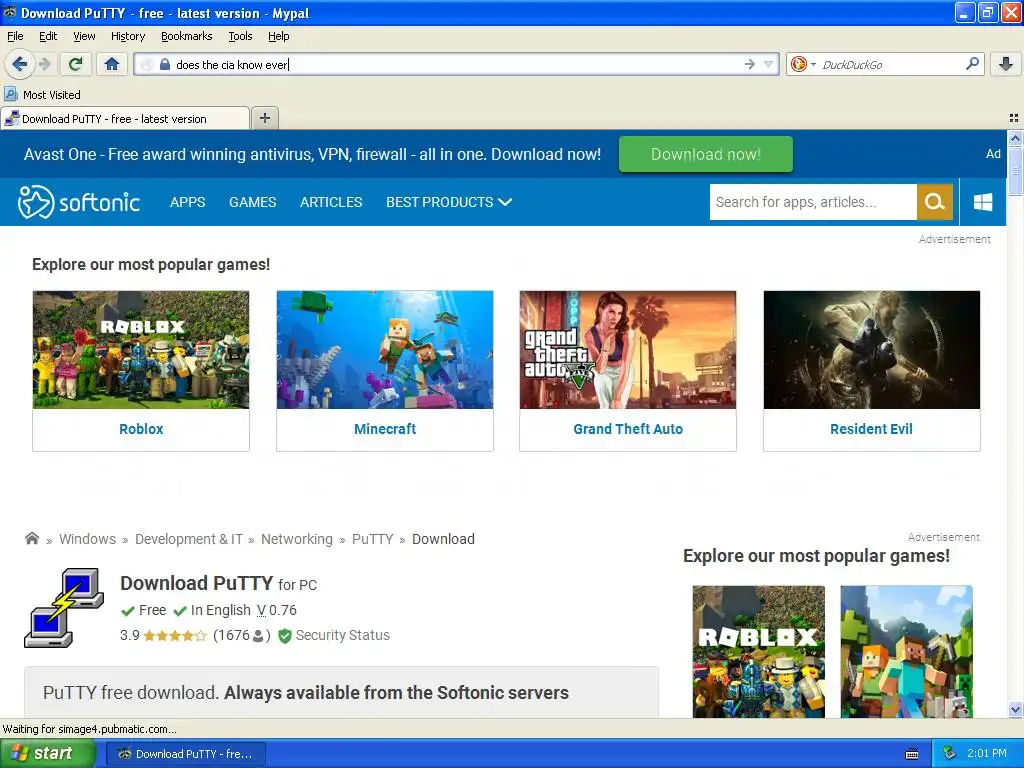Click the magnifier in DuckDuckGo search box
This screenshot has width=1024, height=768.
972,63
